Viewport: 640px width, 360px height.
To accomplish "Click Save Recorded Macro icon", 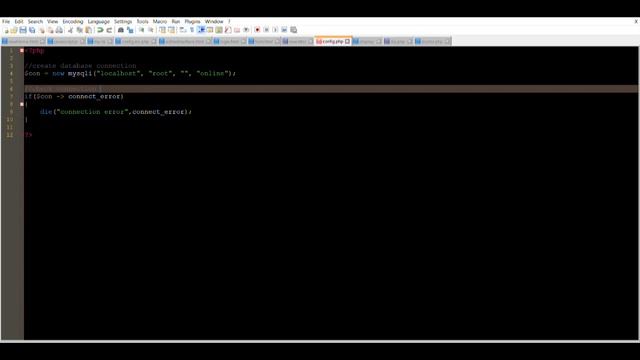I will 293,30.
